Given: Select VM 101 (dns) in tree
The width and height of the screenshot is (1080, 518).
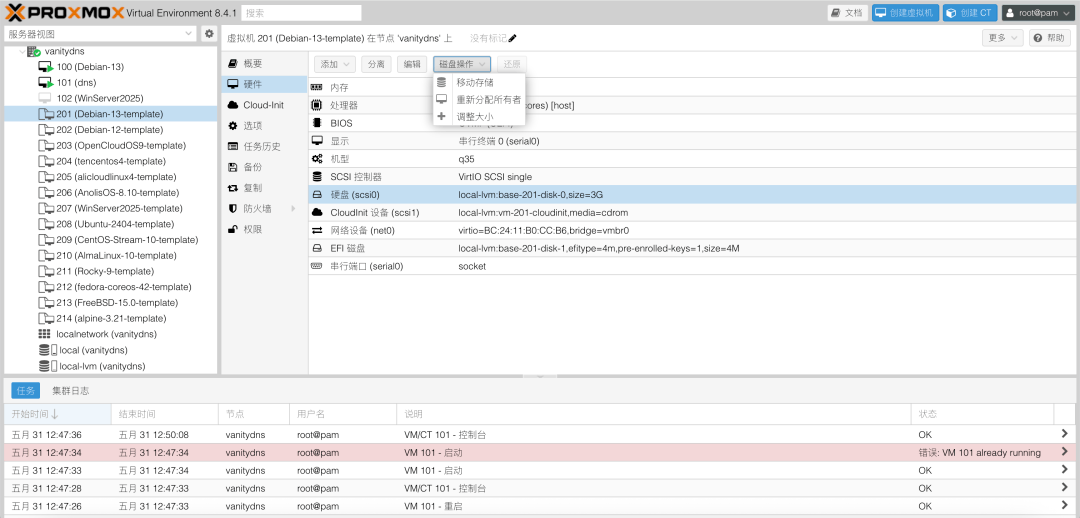Looking at the screenshot, I should [76, 83].
